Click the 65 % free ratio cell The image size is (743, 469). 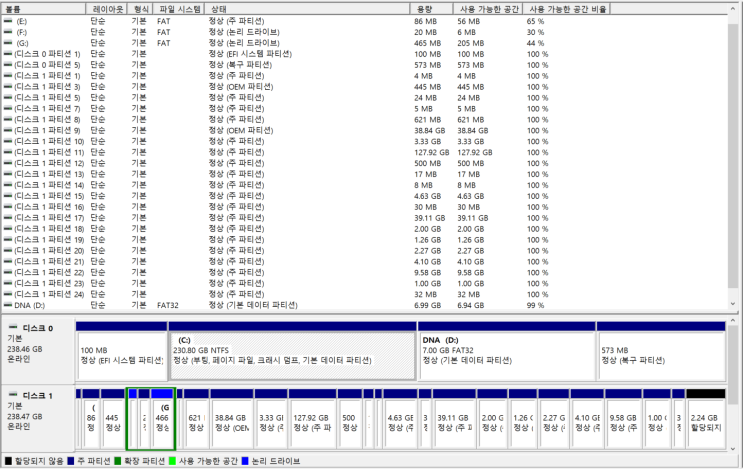click(x=535, y=21)
